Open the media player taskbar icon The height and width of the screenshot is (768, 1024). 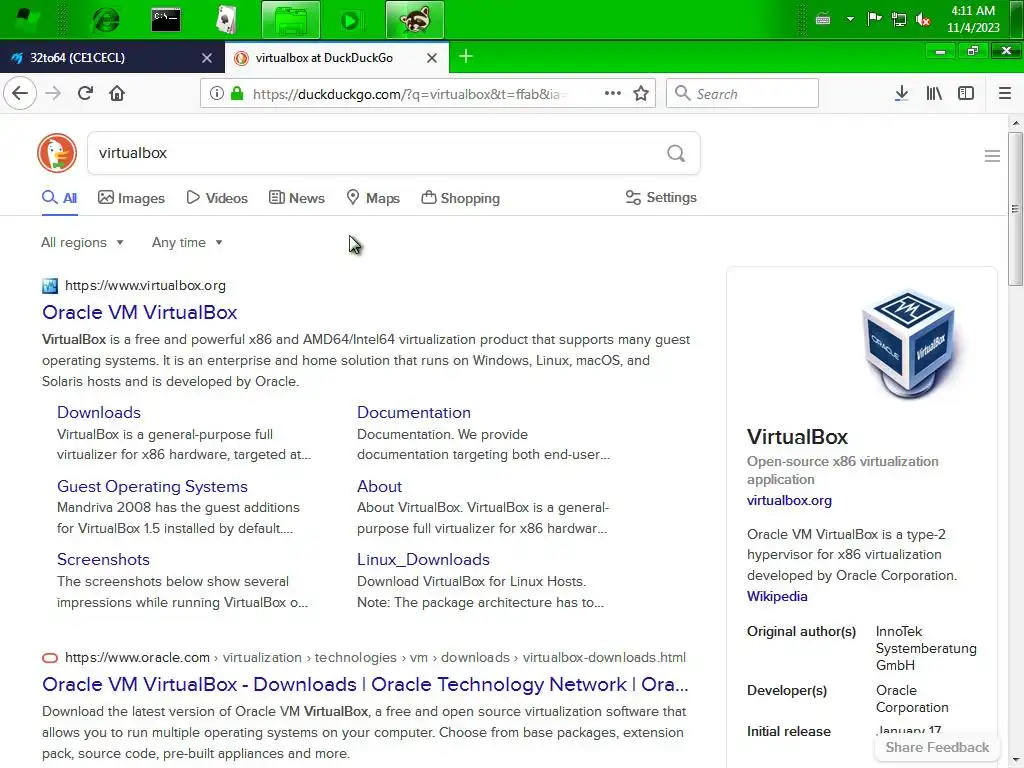pos(351,20)
